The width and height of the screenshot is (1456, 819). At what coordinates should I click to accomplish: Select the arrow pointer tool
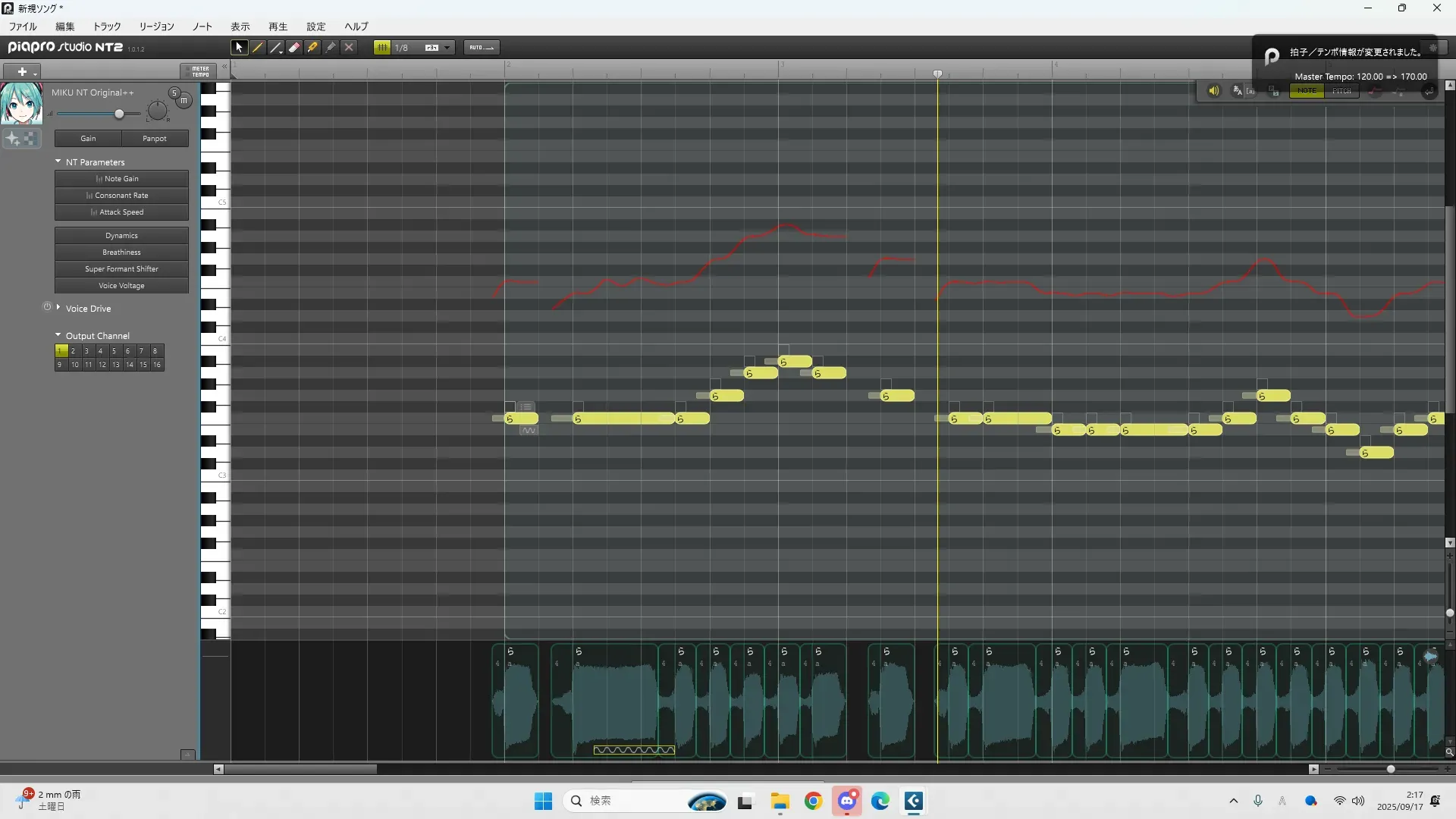[x=239, y=47]
